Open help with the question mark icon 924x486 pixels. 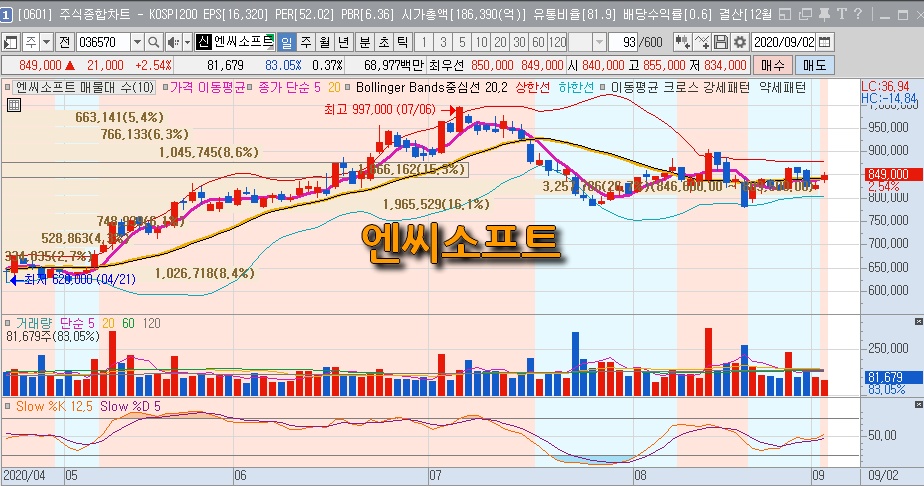858,14
